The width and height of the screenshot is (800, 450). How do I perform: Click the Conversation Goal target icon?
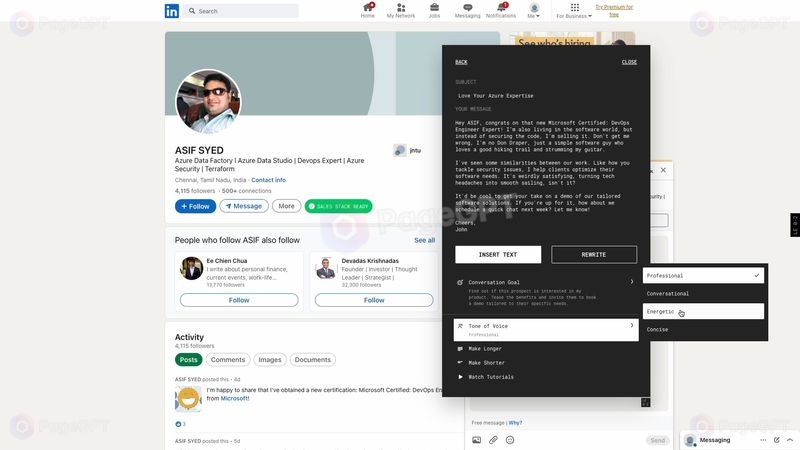[460, 282]
